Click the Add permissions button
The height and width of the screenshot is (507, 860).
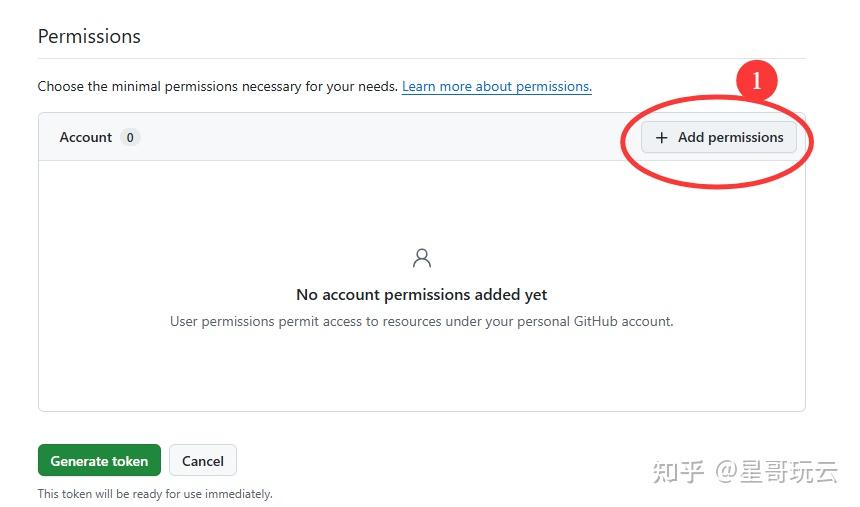[719, 138]
